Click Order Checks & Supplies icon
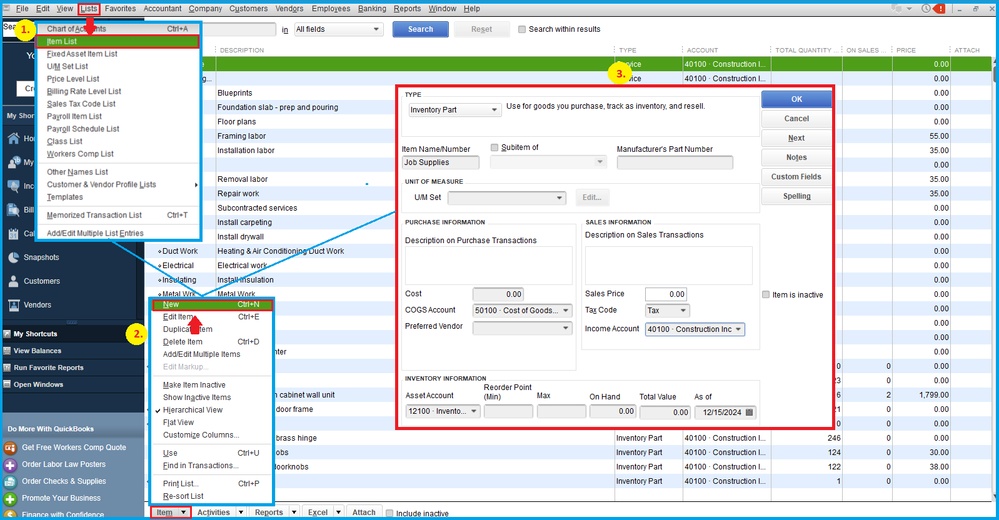 point(10,482)
